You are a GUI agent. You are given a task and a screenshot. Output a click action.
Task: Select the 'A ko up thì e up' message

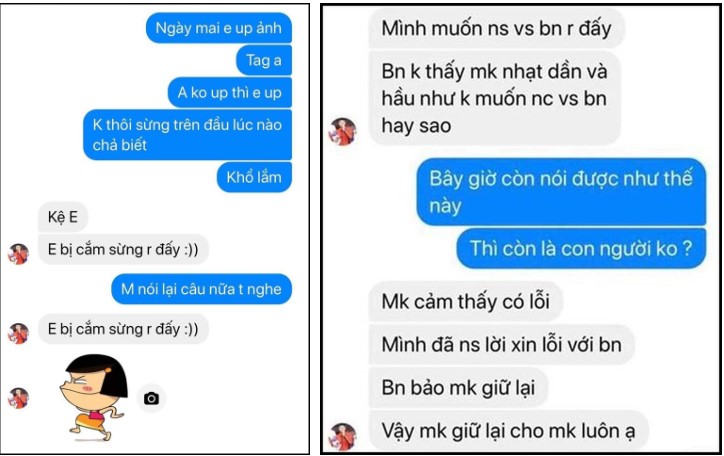click(229, 93)
